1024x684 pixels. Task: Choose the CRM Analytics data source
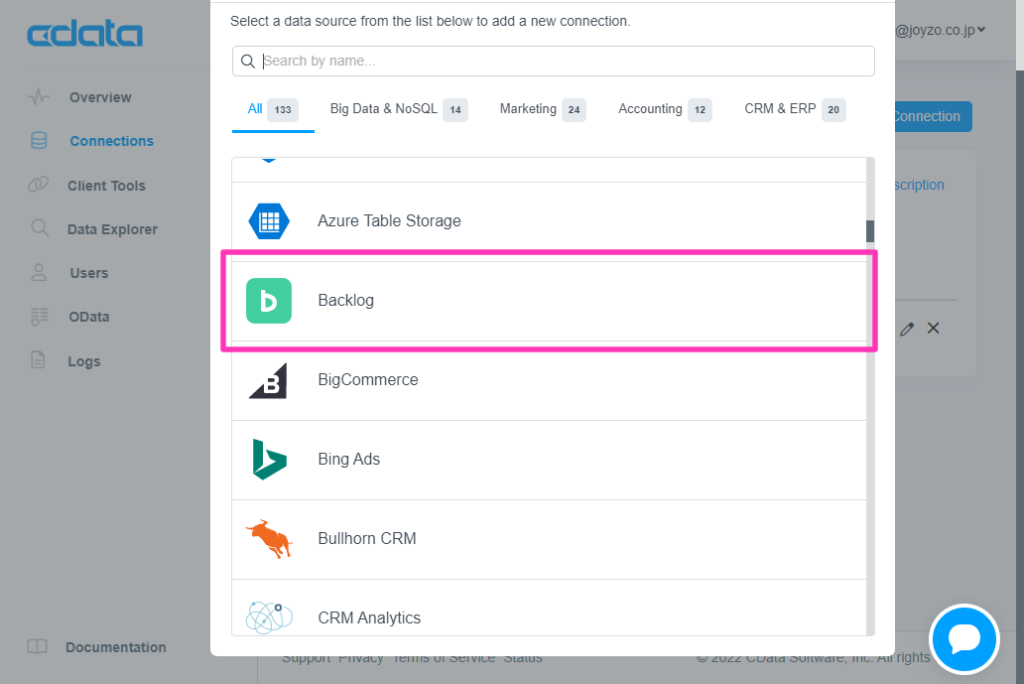click(x=549, y=608)
